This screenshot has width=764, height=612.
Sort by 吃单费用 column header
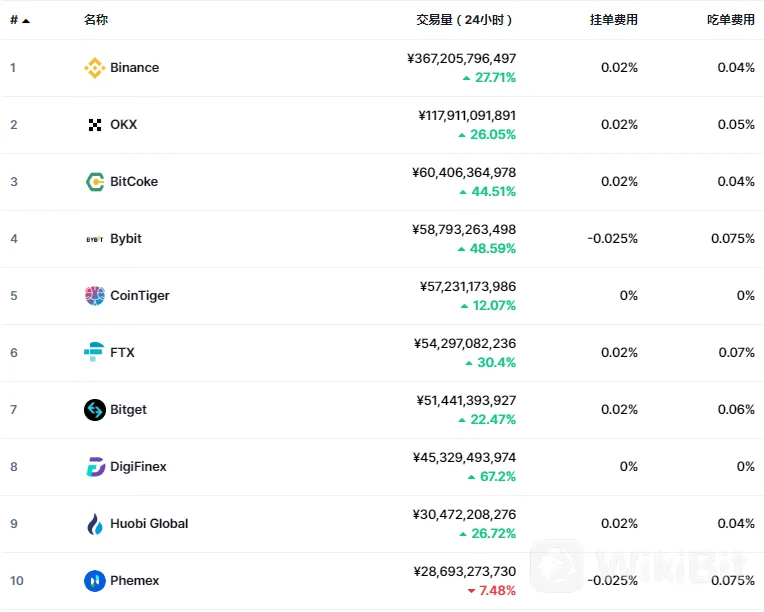[x=730, y=19]
